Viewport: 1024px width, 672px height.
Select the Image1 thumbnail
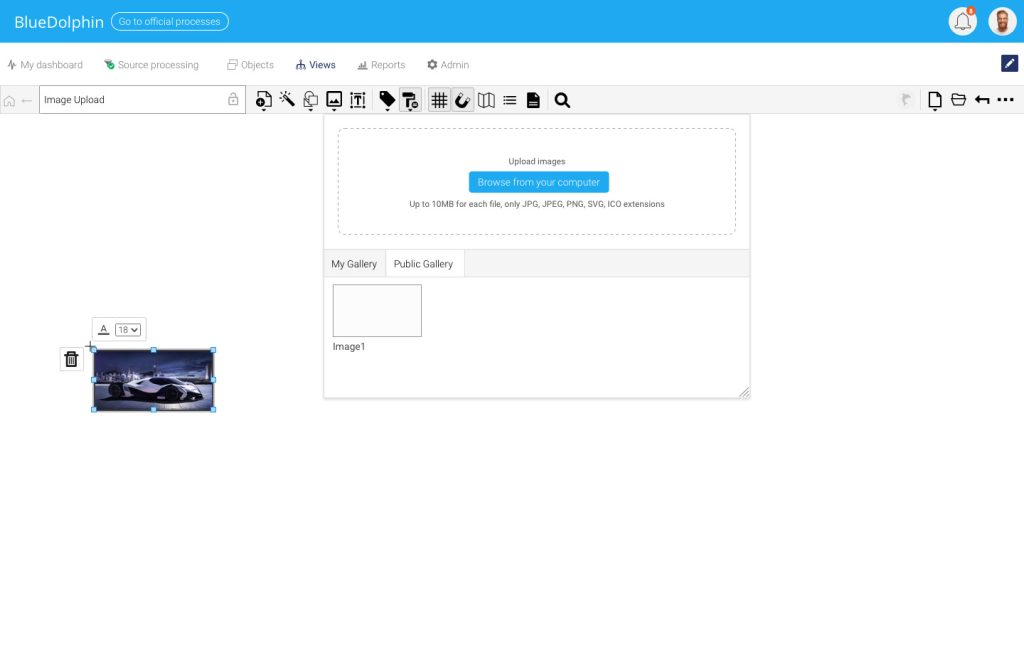377,310
